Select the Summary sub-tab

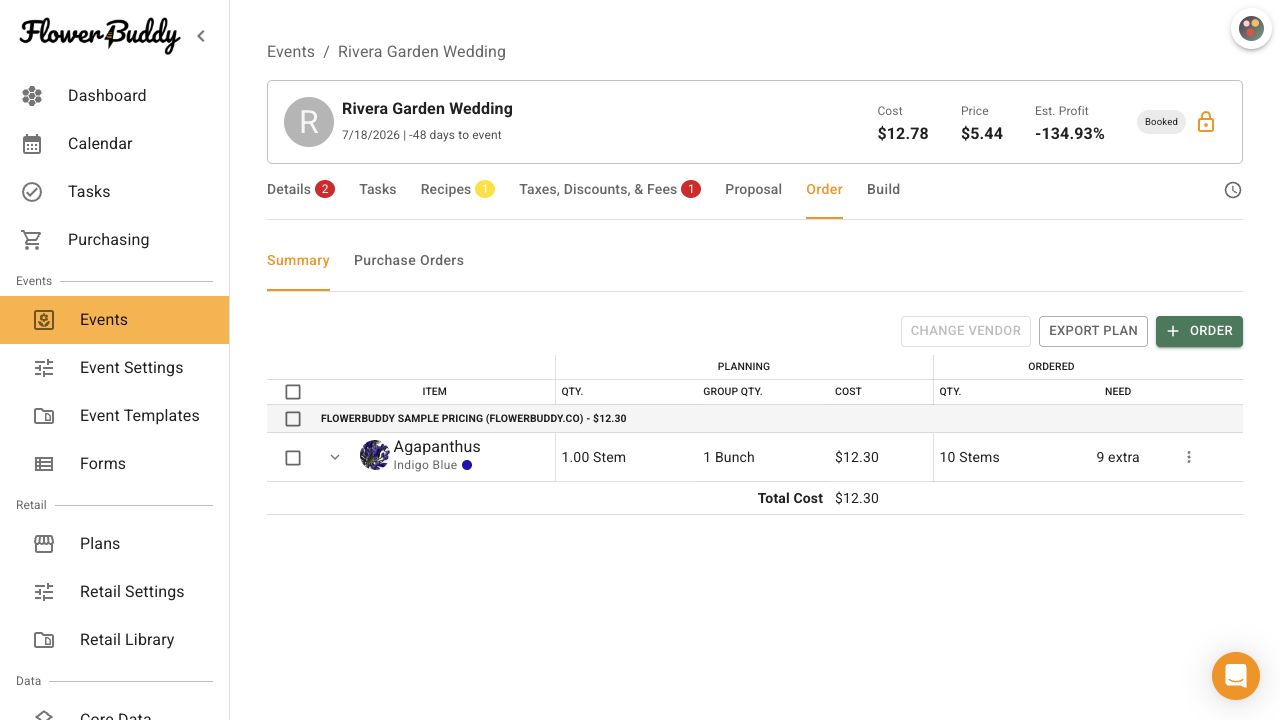click(298, 260)
